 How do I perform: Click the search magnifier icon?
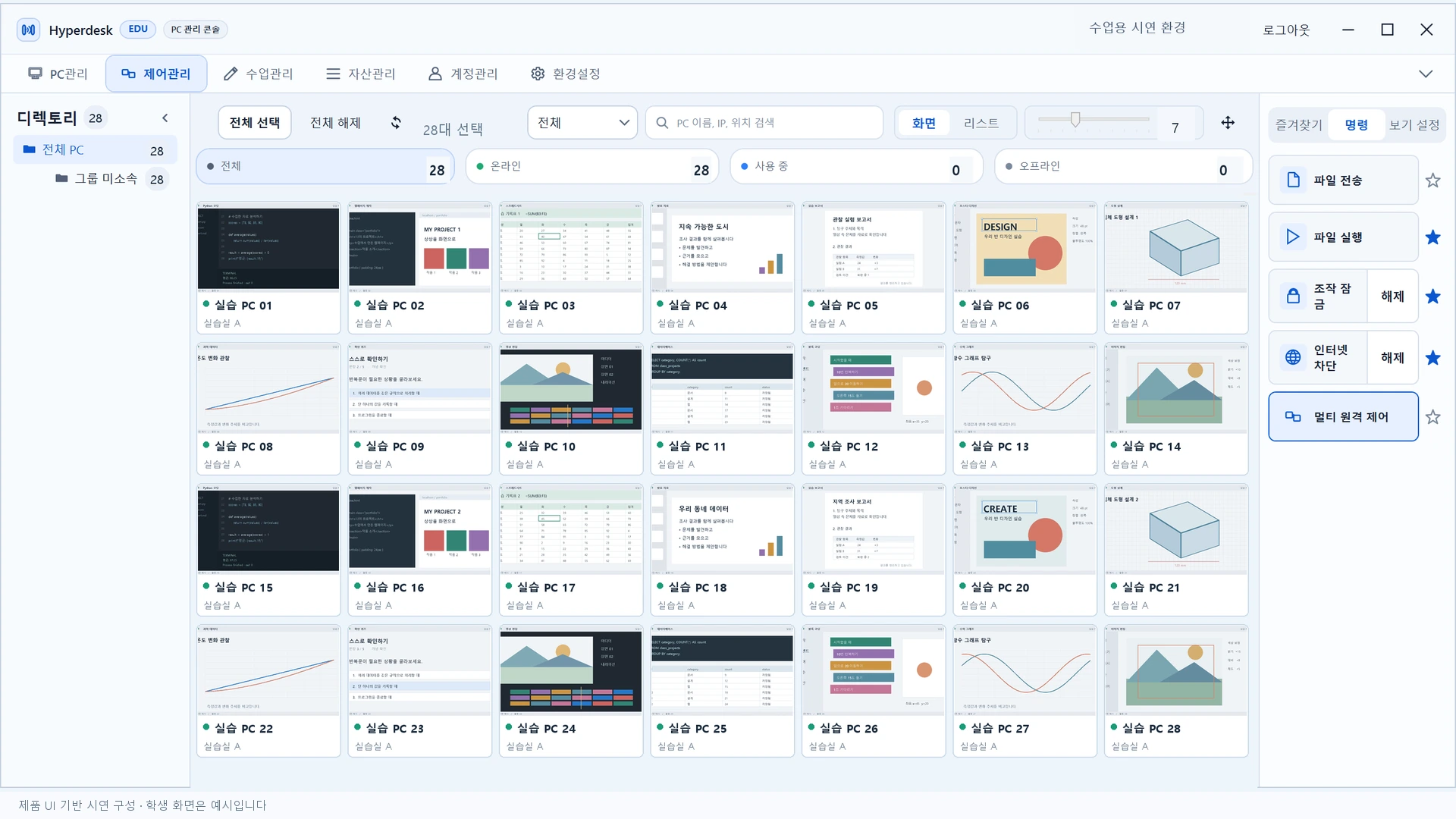(662, 123)
